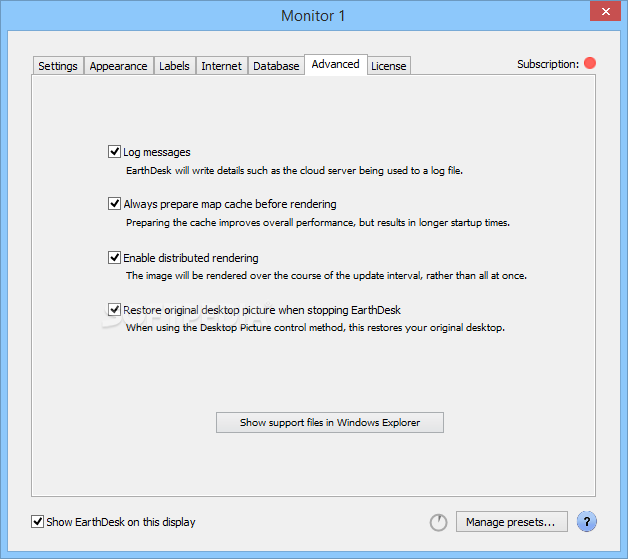The height and width of the screenshot is (559, 628).
Task: Uncheck Show EarthDesk on this display
Action: click(38, 521)
